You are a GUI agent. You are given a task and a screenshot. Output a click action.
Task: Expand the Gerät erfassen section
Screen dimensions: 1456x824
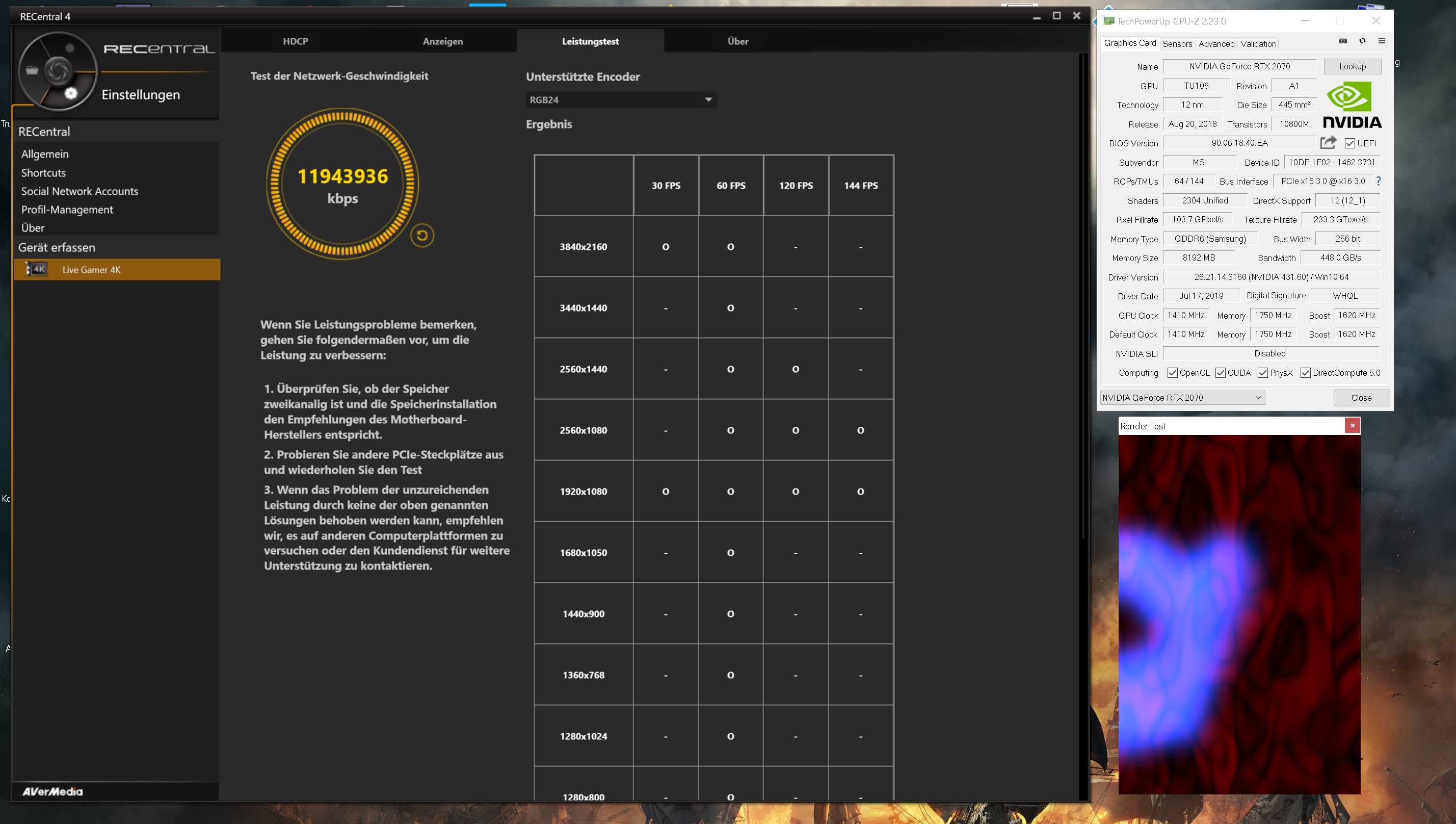click(x=57, y=247)
